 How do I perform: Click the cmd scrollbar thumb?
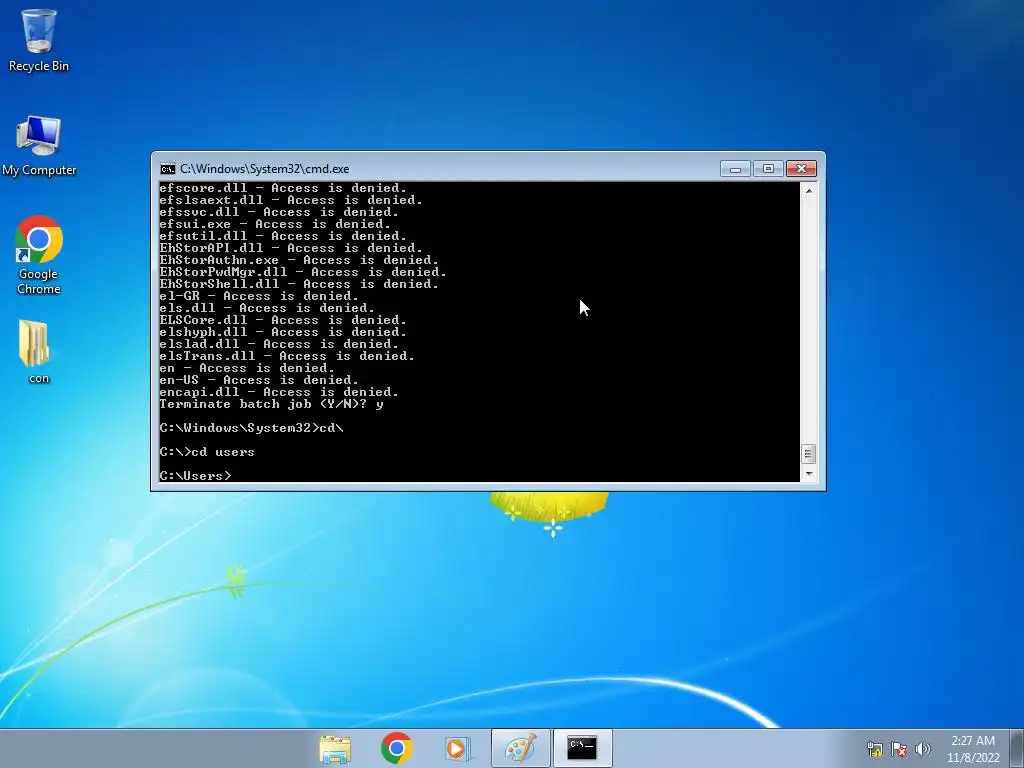(808, 453)
